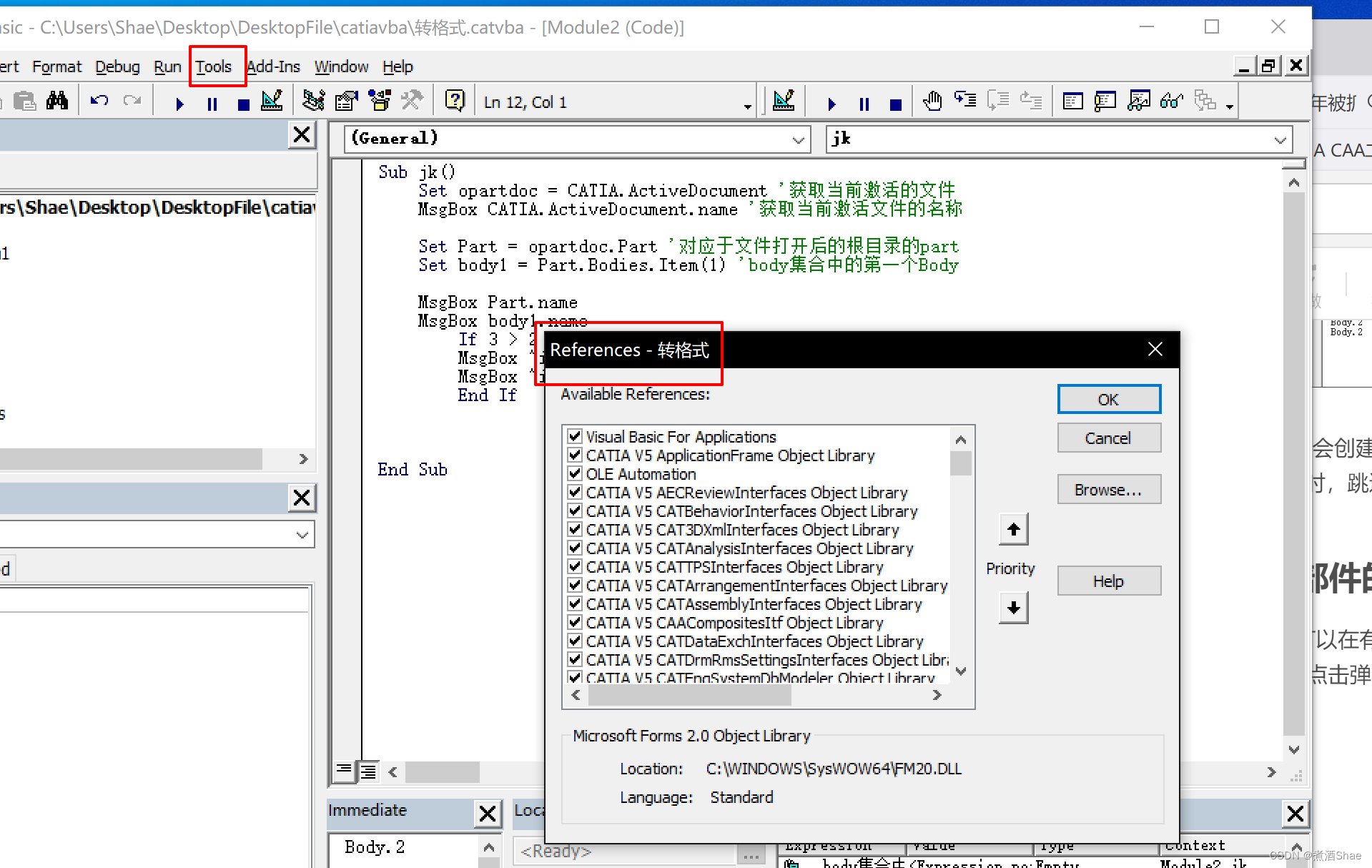Click the Redo arrow icon
Image resolution: width=1372 pixels, height=868 pixels.
pyautogui.click(x=132, y=102)
